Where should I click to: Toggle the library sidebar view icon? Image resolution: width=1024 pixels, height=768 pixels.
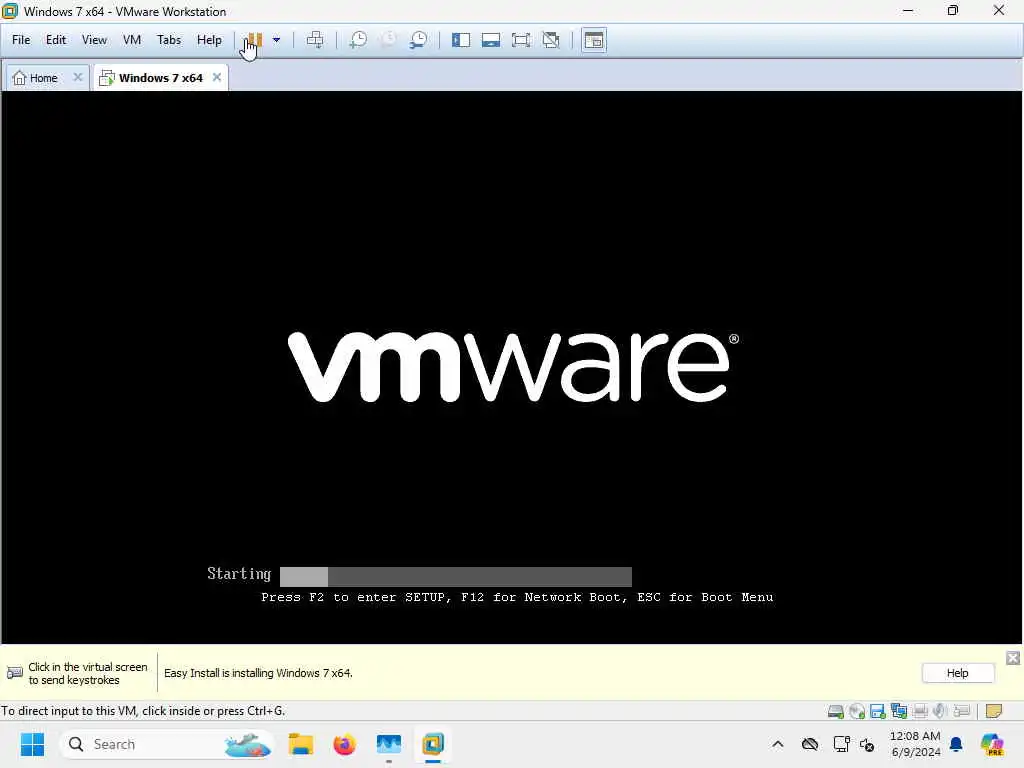(x=461, y=40)
